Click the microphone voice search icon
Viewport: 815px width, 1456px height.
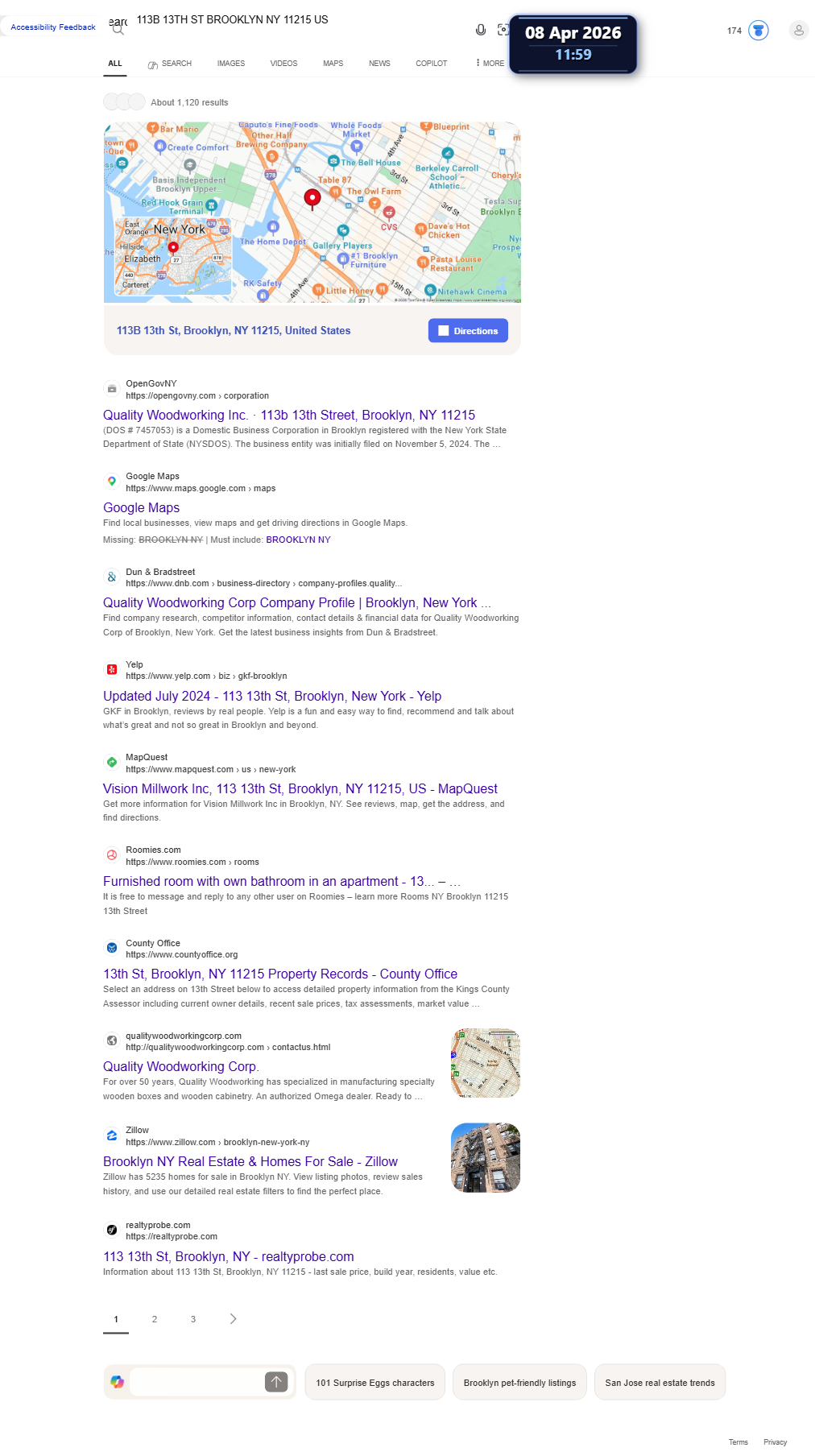[x=481, y=30]
